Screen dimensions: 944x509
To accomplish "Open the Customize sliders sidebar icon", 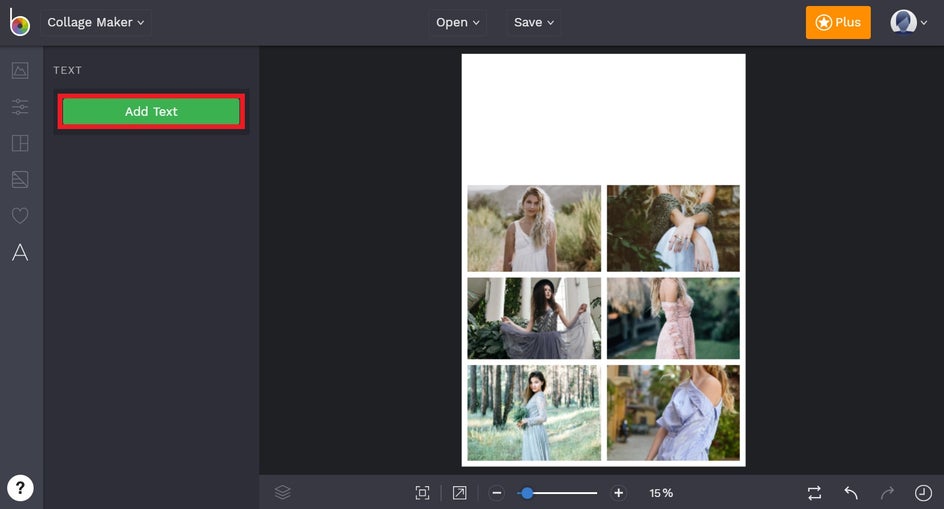I will tap(20, 107).
